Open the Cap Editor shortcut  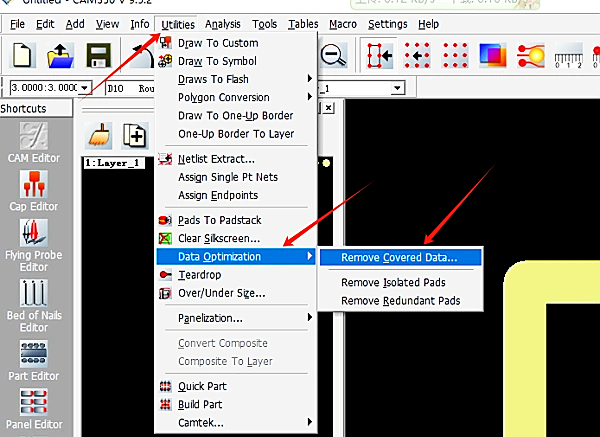tap(34, 191)
